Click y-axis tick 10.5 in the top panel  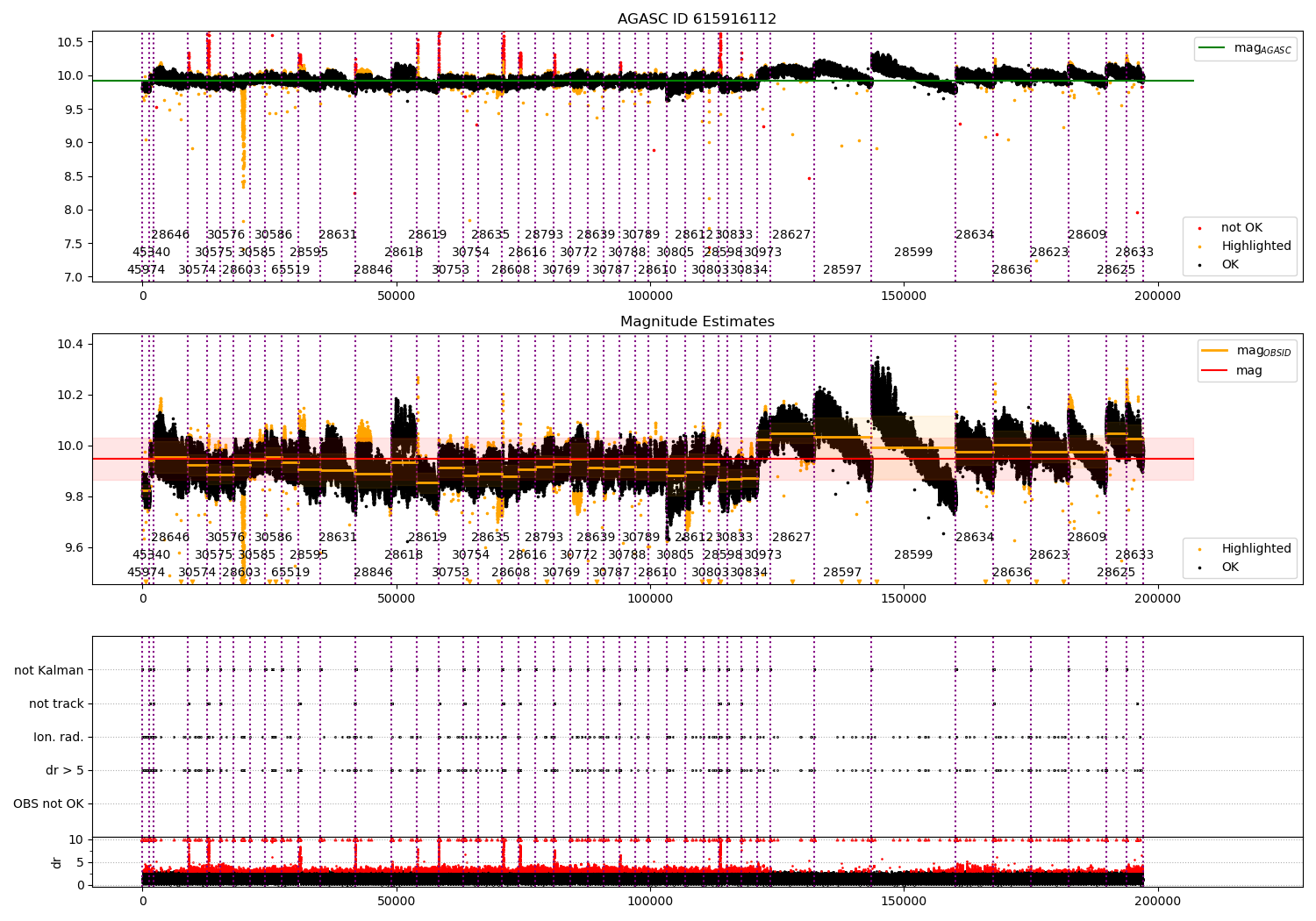click(x=70, y=43)
